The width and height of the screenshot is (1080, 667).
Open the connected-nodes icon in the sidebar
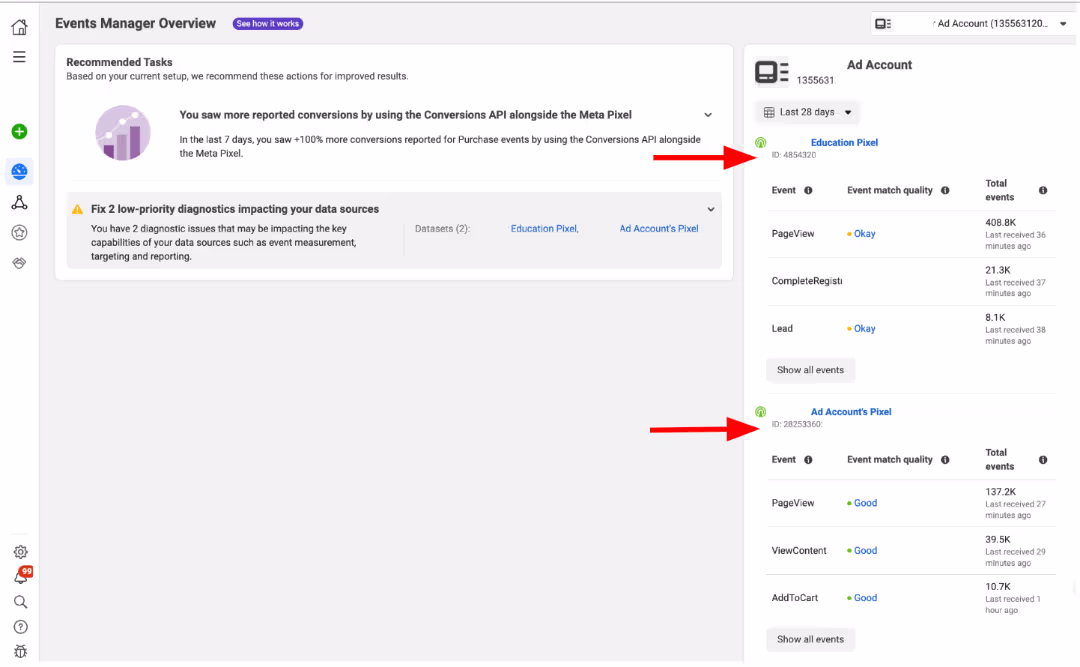[19, 201]
